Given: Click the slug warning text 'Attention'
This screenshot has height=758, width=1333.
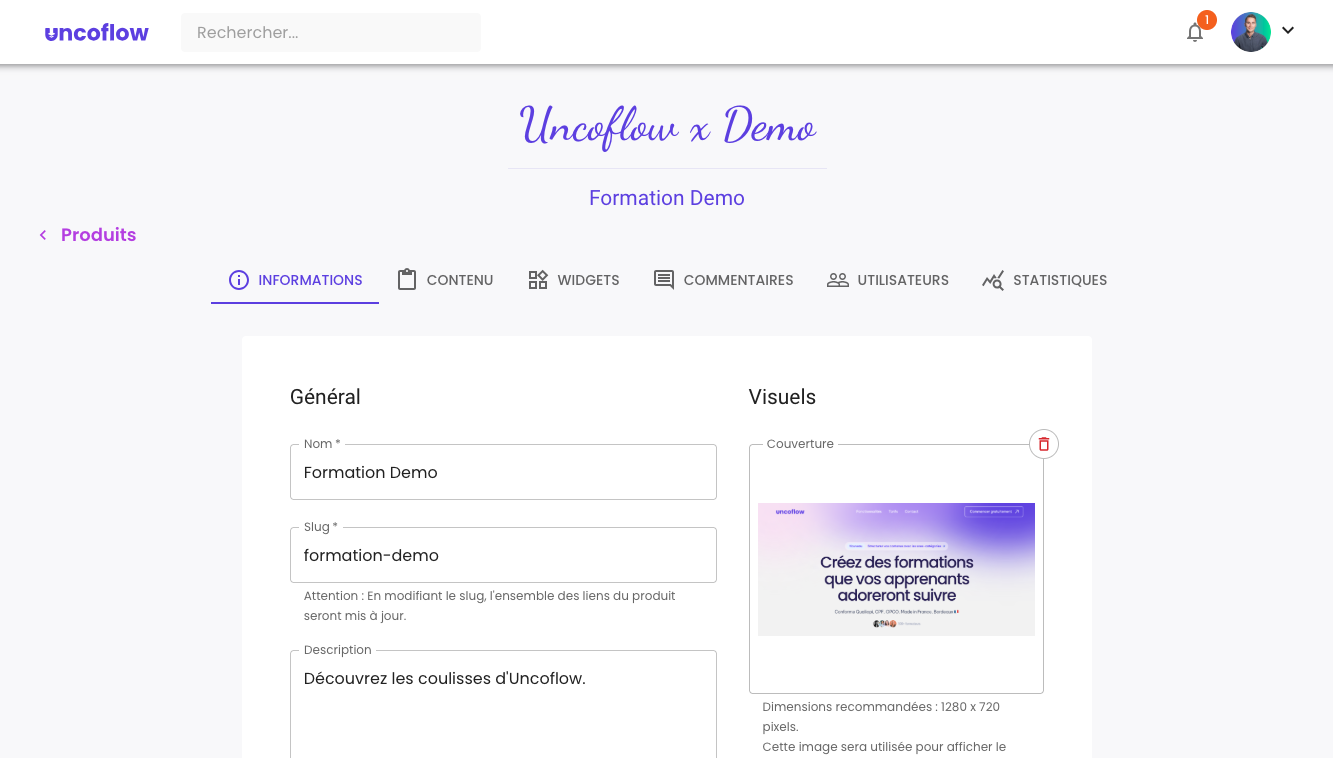Looking at the screenshot, I should pyautogui.click(x=490, y=606).
